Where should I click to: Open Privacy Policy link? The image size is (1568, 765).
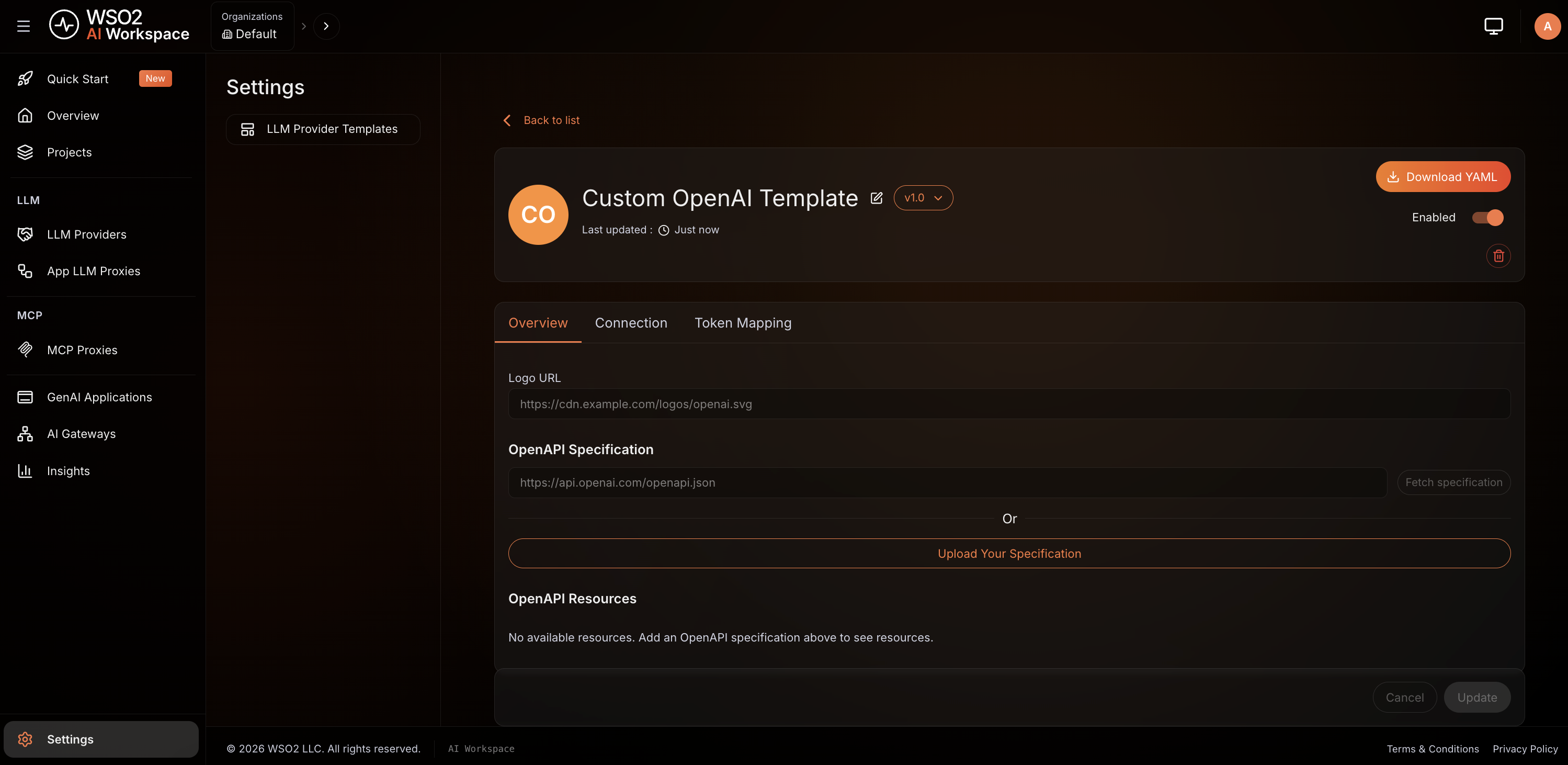(x=1525, y=749)
